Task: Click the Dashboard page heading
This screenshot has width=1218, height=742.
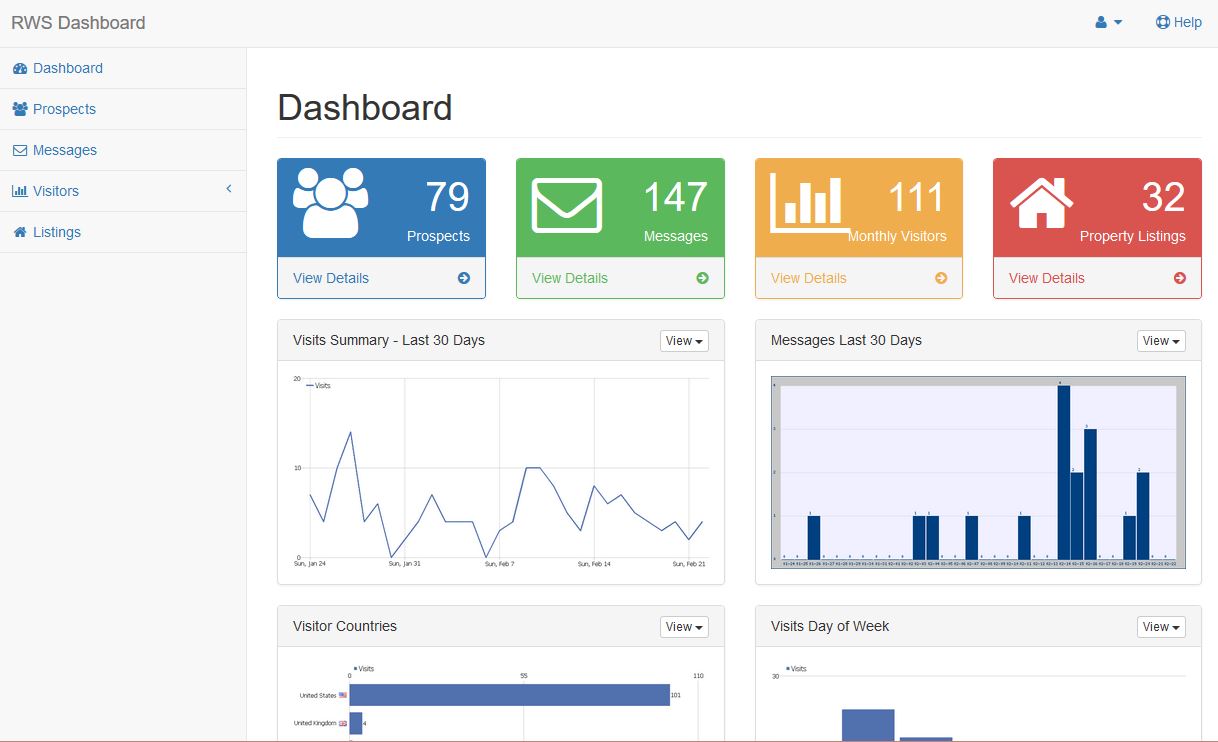Action: pyautogui.click(x=365, y=107)
